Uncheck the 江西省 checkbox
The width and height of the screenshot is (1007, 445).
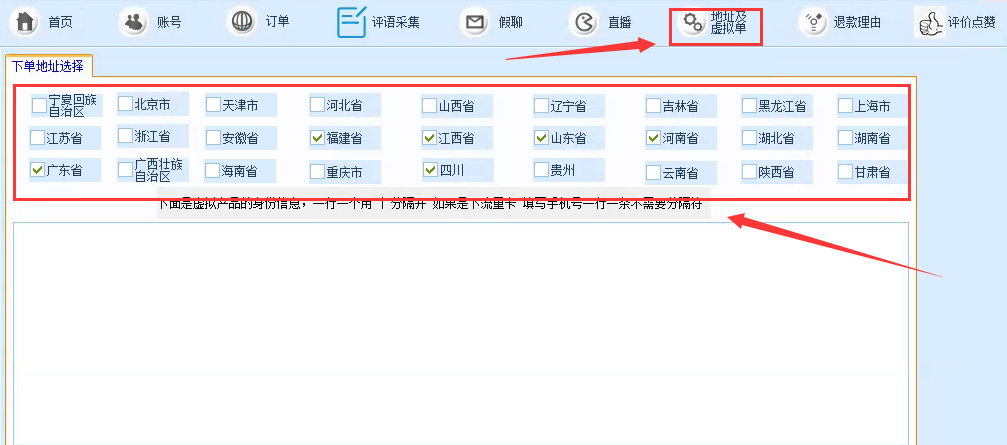pyautogui.click(x=430, y=137)
